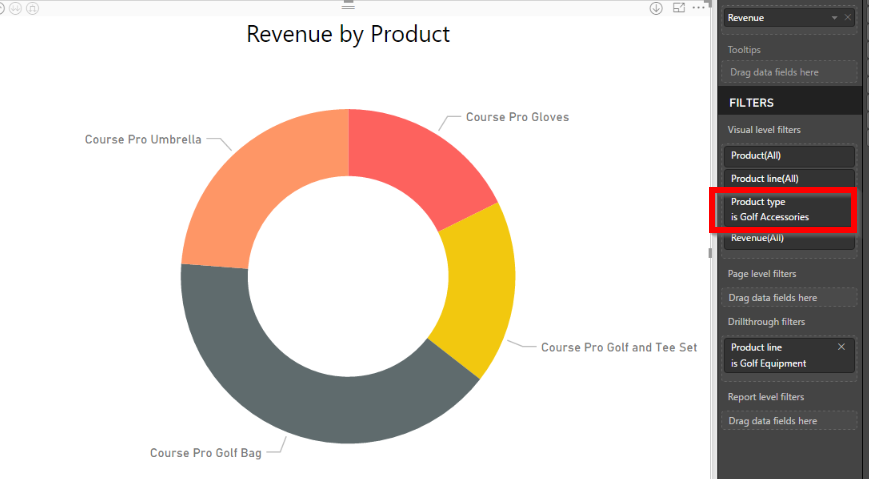Click the go to next level icon

click(x=15, y=8)
